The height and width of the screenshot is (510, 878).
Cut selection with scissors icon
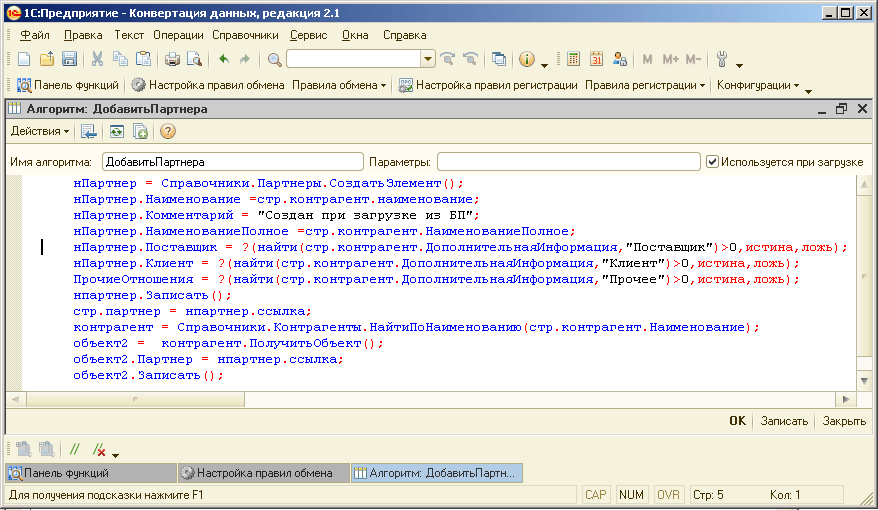(x=97, y=59)
